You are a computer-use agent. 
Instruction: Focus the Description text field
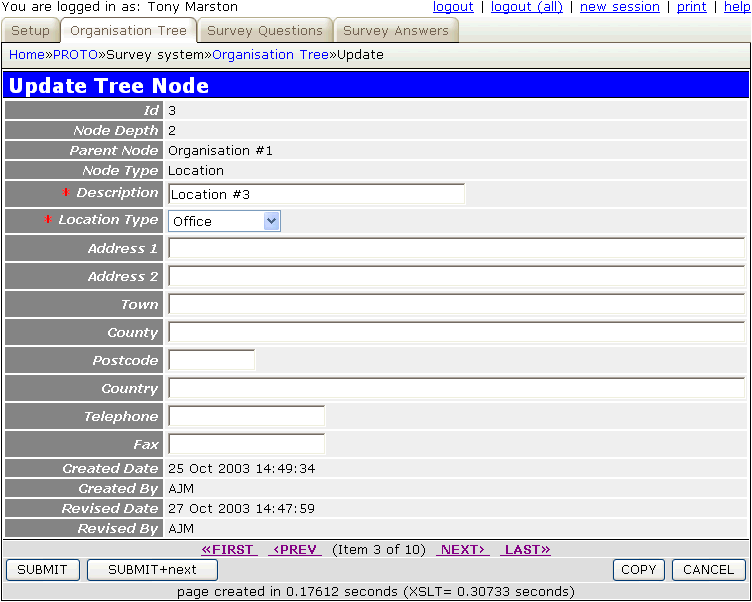click(316, 194)
